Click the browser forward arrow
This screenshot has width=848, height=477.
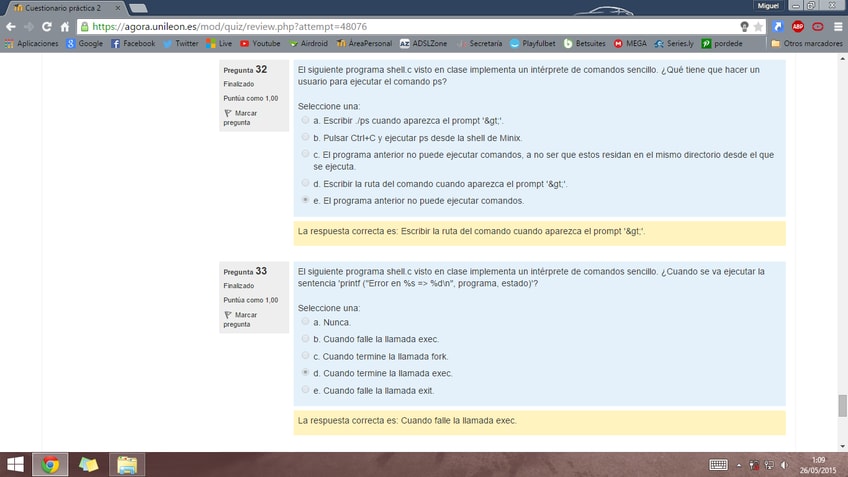pos(29,26)
